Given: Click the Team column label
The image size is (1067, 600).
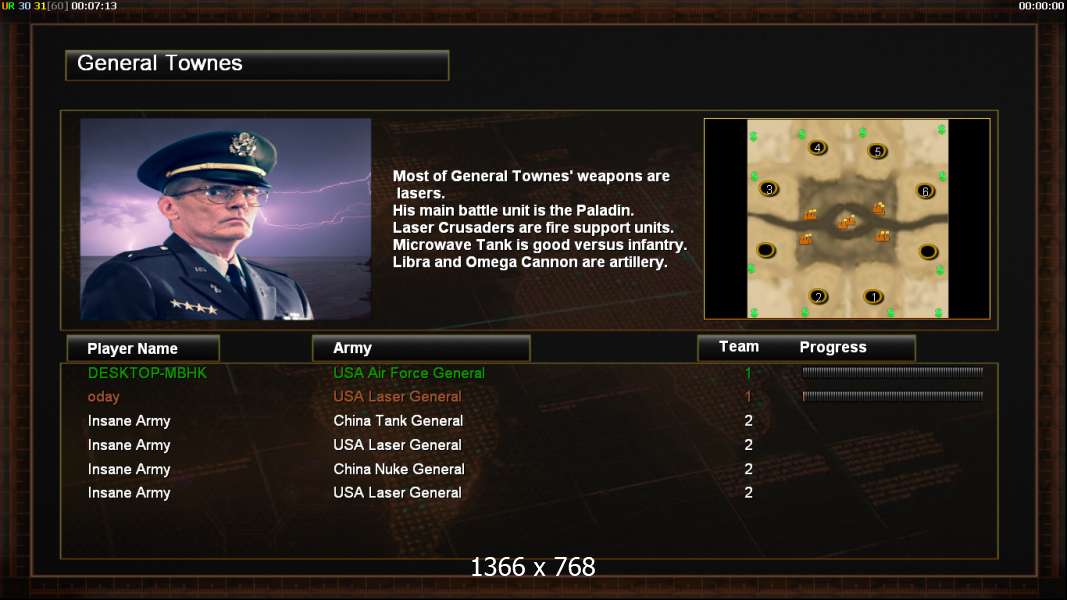Looking at the screenshot, I should [x=739, y=347].
